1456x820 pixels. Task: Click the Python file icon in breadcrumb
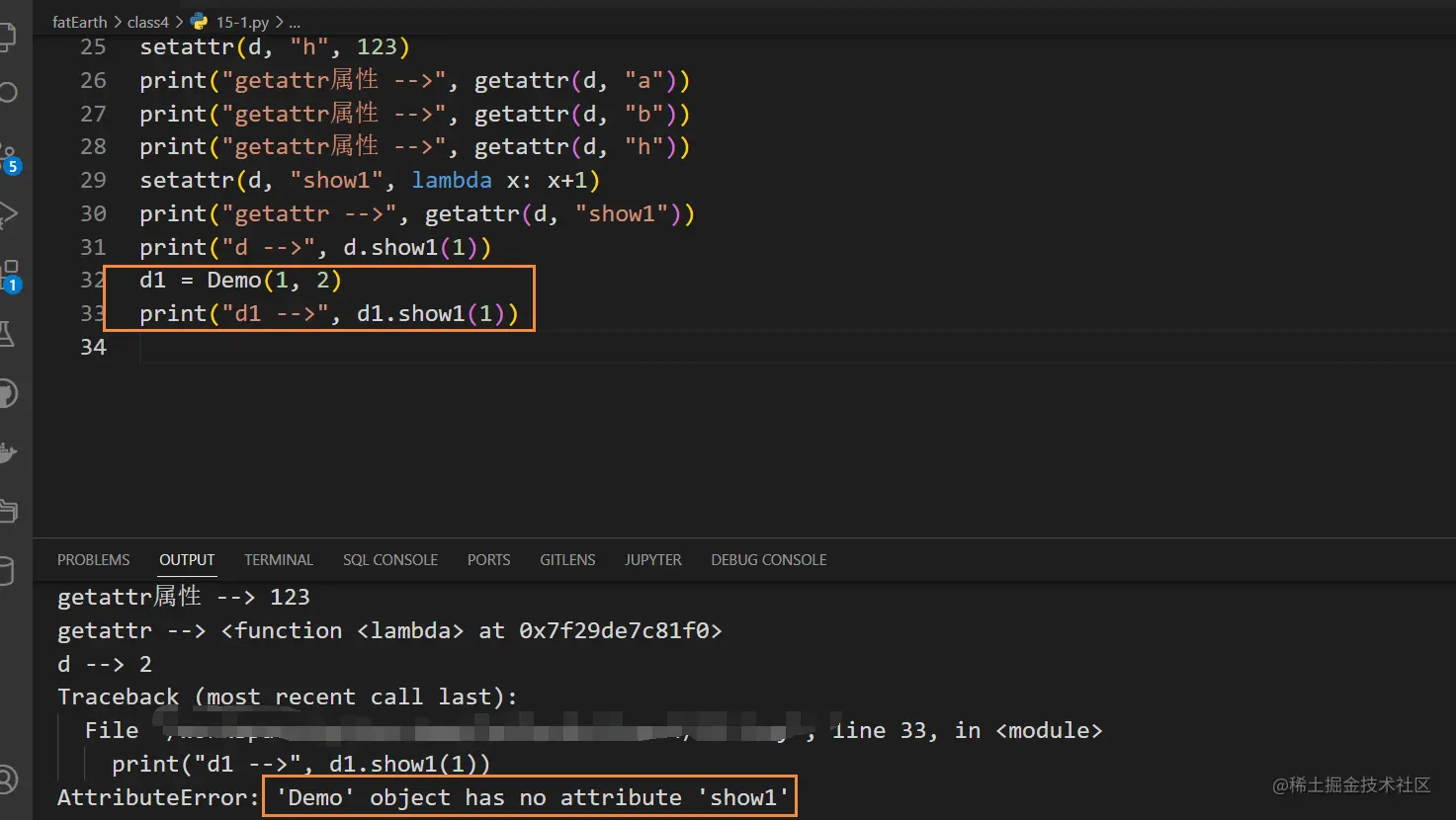pyautogui.click(x=200, y=21)
